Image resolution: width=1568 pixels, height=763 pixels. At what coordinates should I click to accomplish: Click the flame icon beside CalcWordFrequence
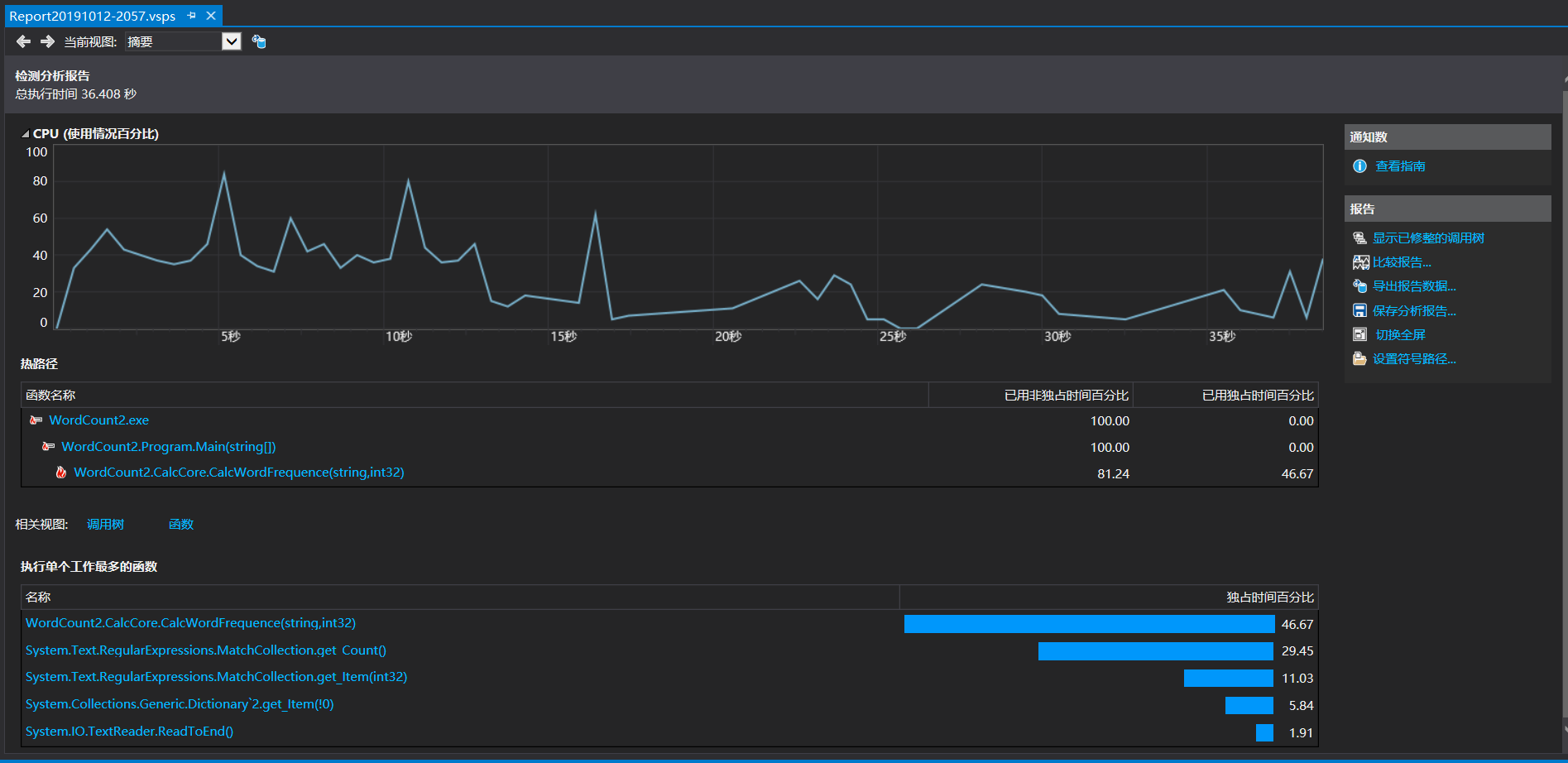(x=60, y=473)
